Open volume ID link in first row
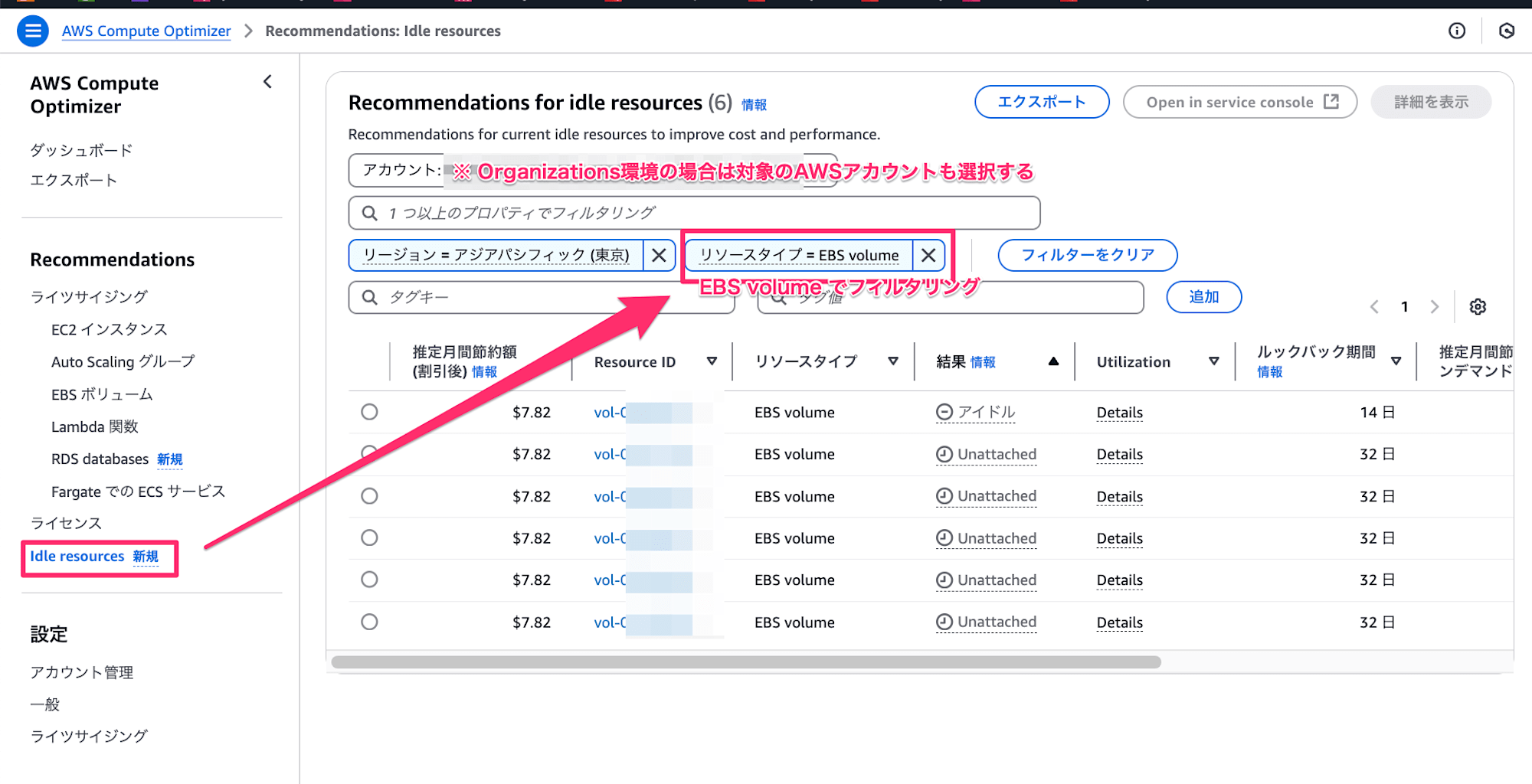Viewport: 1532px width, 784px height. pos(611,413)
